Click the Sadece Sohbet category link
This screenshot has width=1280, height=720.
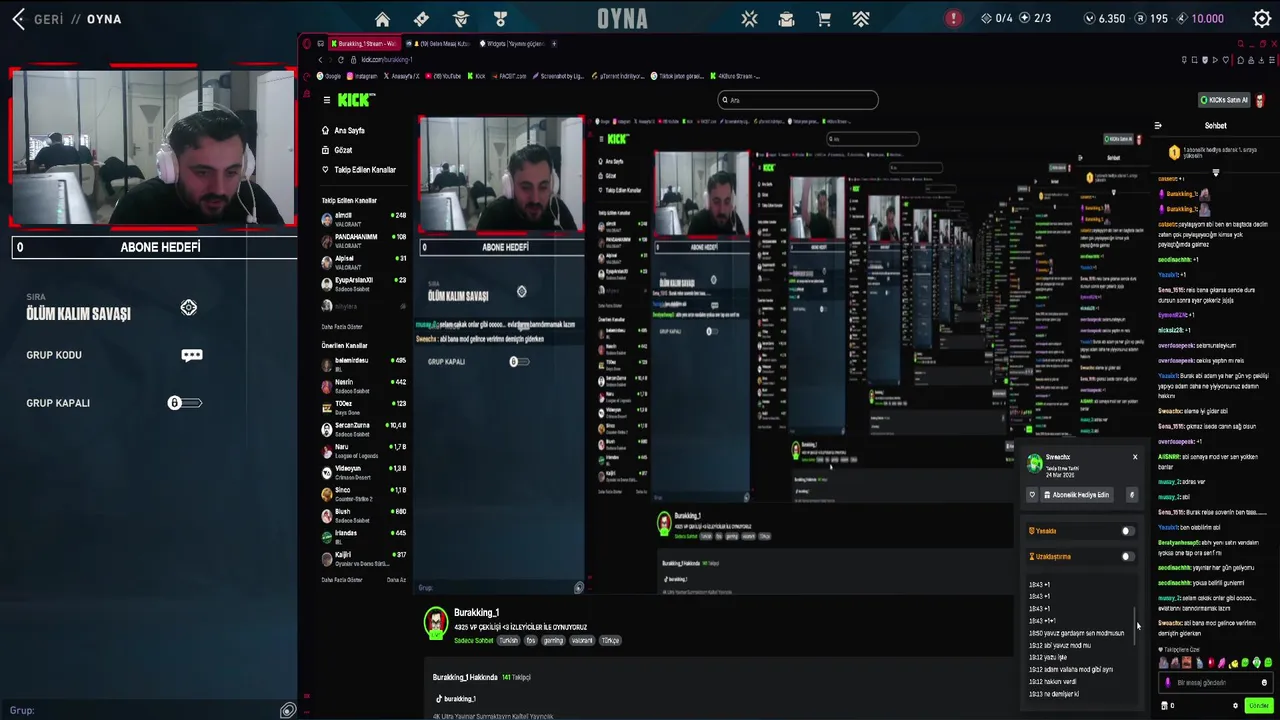point(474,640)
